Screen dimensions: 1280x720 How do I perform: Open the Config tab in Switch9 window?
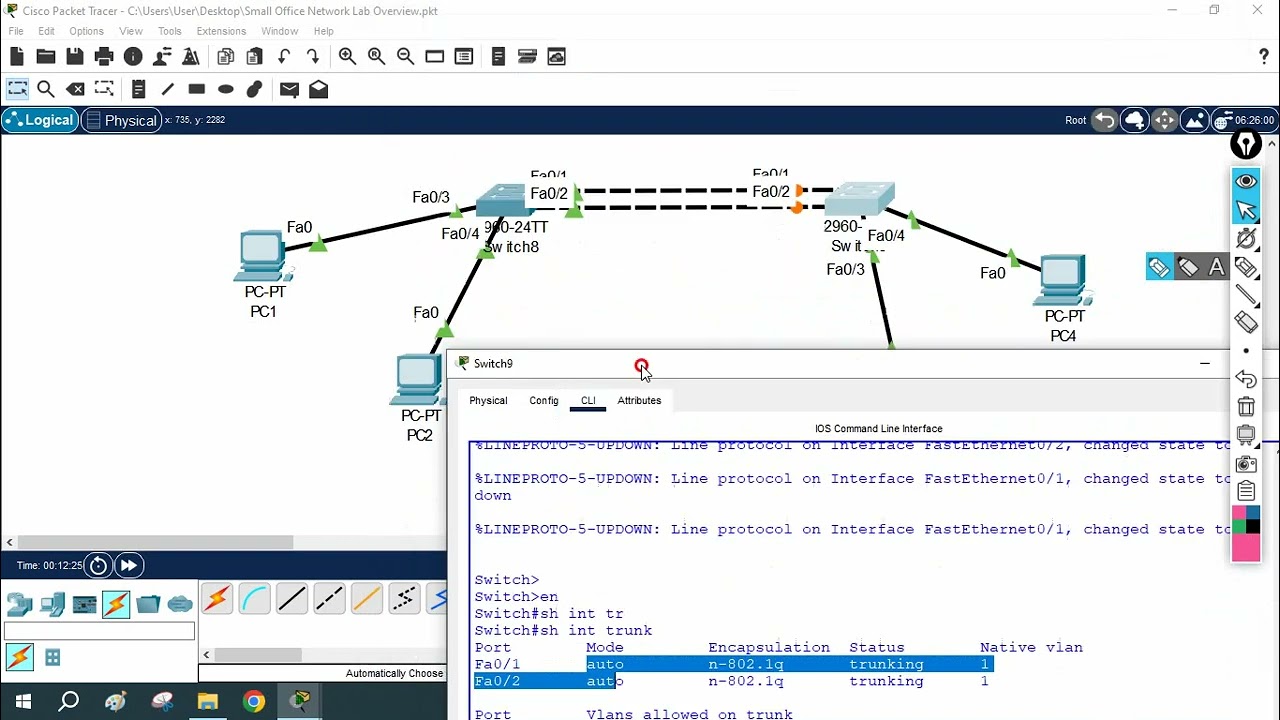(x=544, y=400)
